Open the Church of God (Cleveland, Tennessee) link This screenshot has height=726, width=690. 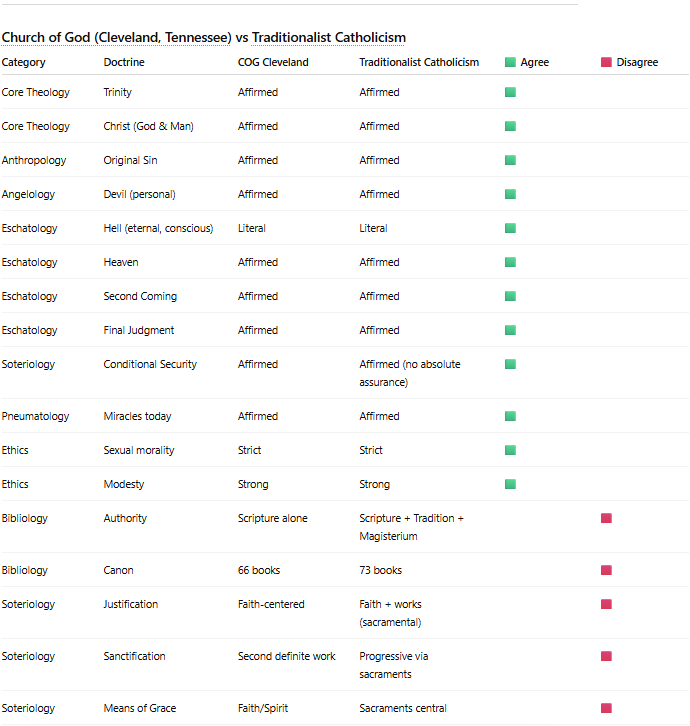pyautogui.click(x=116, y=38)
